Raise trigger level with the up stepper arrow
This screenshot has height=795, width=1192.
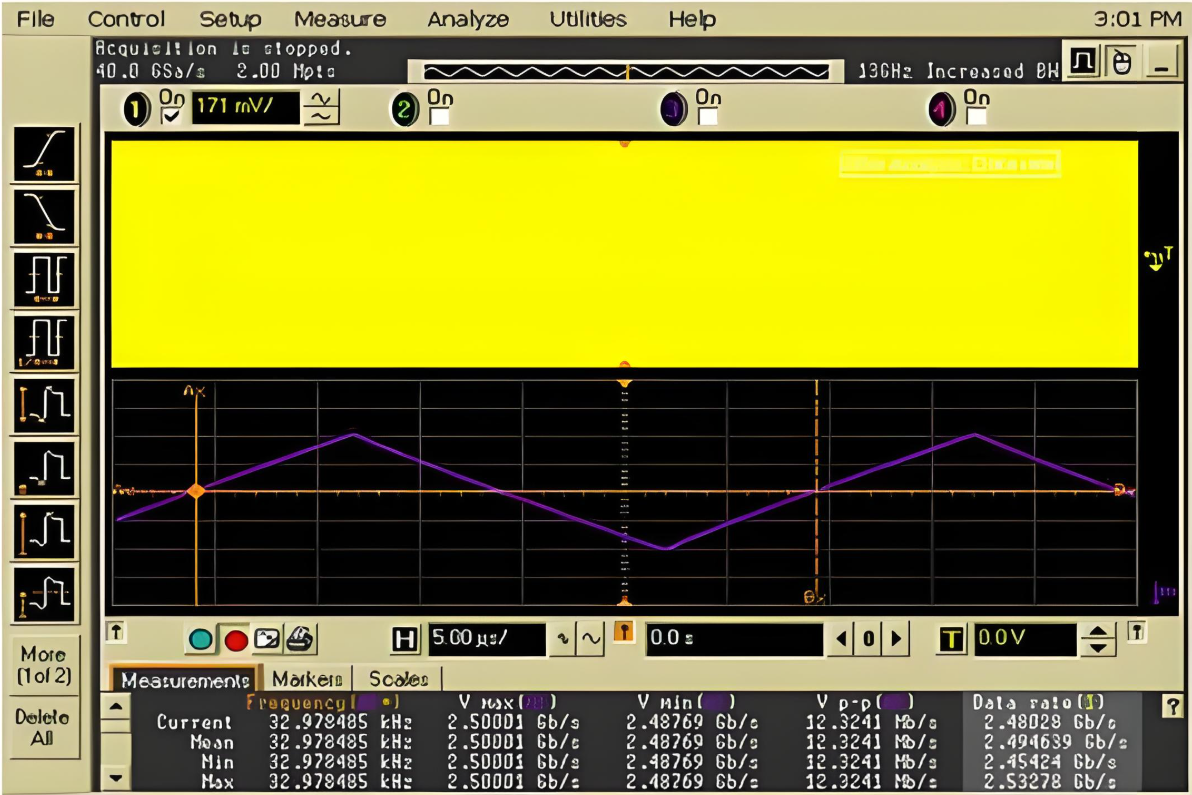pyautogui.click(x=1099, y=632)
